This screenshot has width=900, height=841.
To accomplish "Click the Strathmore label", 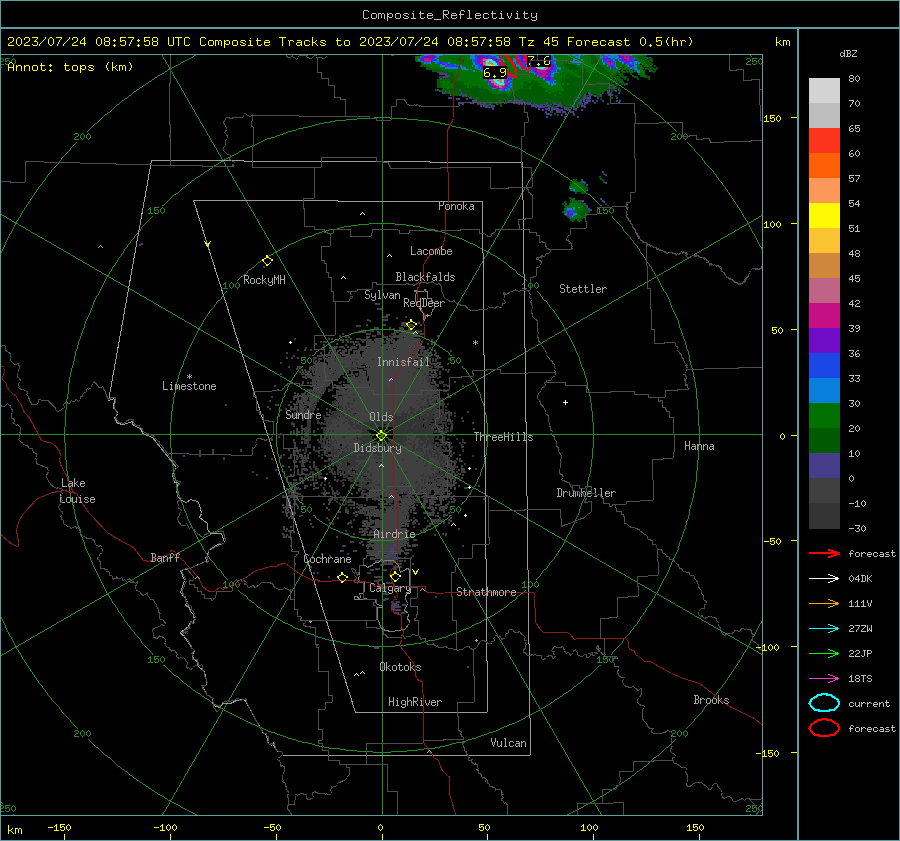I will [x=487, y=592].
